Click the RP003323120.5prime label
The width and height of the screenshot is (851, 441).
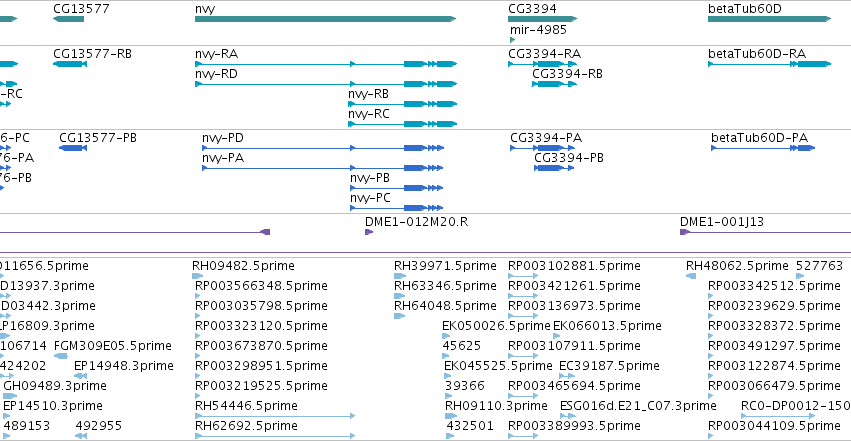coord(261,326)
